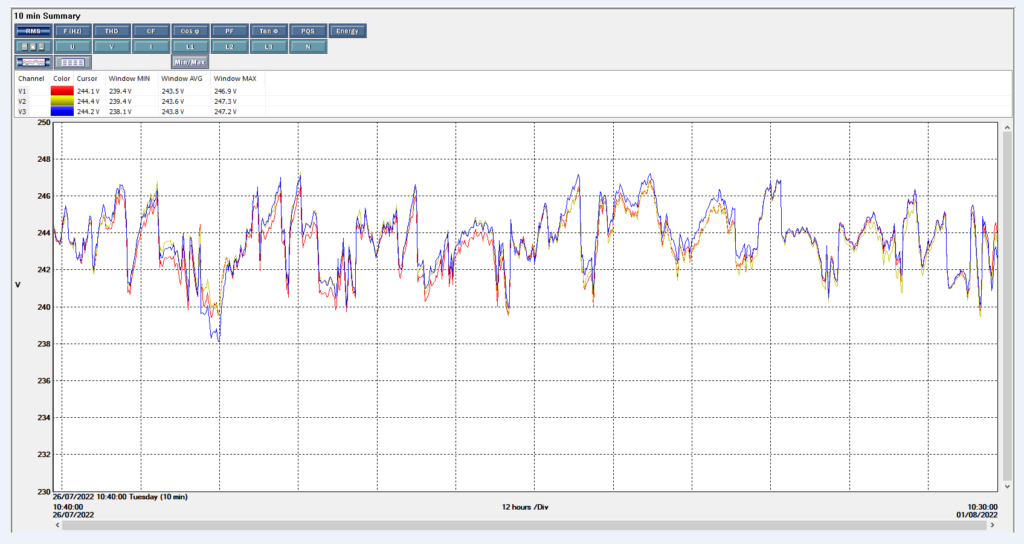Screen dimensions: 1024x544
Task: Click the waveform graph view icon
Action: click(33, 62)
